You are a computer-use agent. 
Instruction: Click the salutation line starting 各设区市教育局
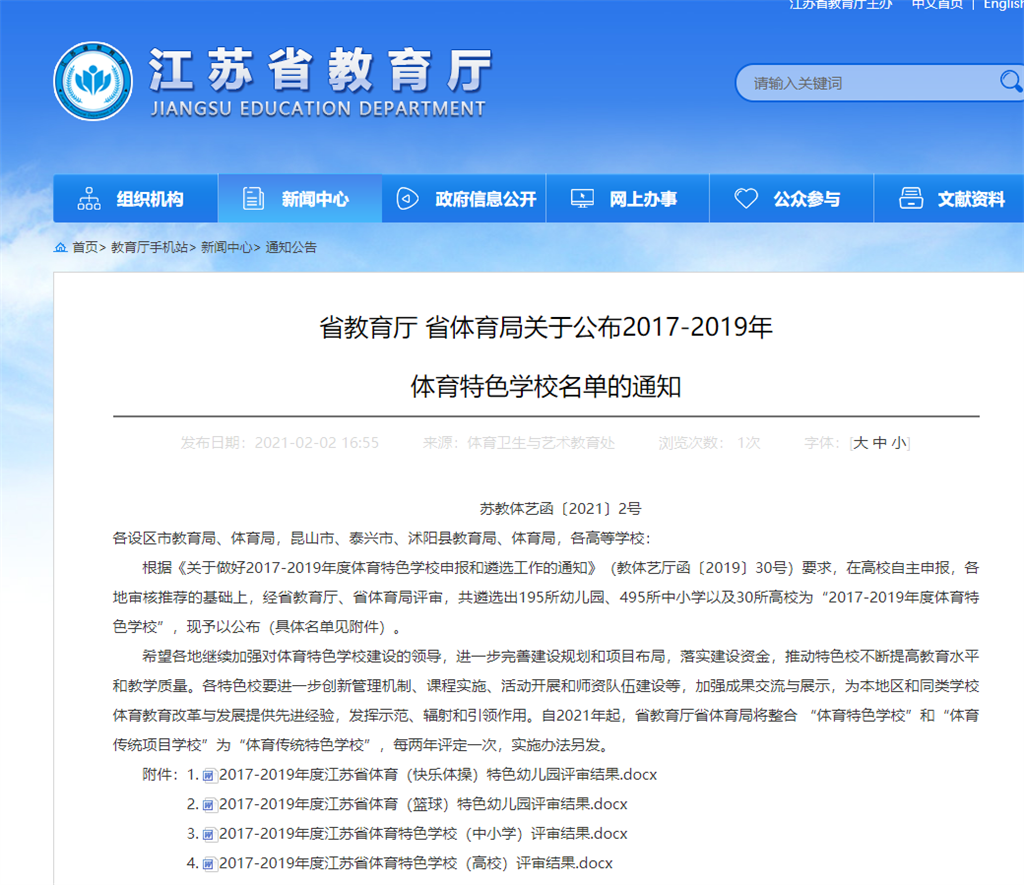coord(381,538)
